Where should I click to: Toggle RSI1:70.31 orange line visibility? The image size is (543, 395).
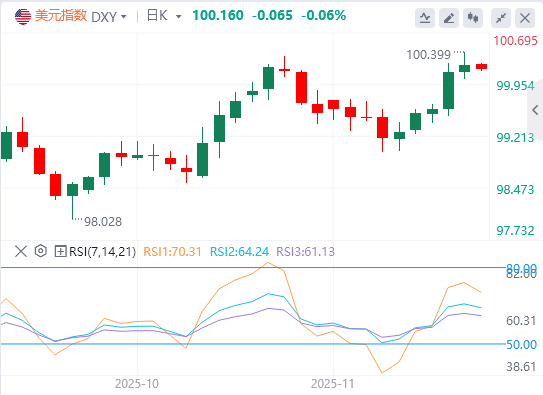(x=172, y=251)
